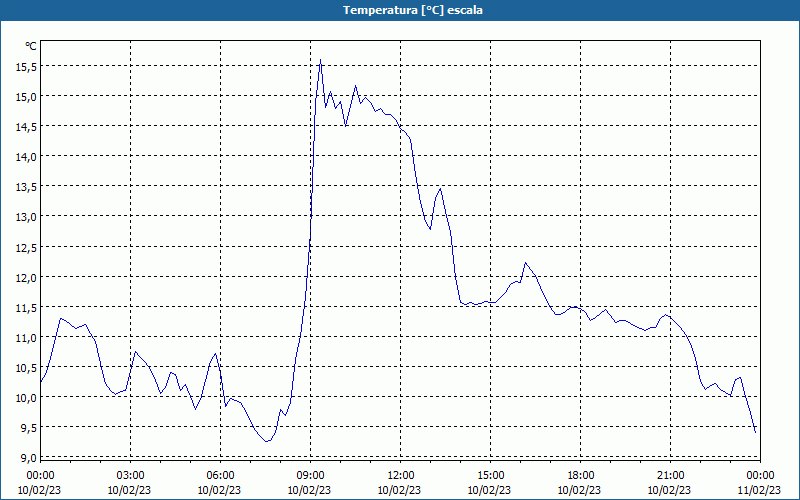Click the "03:00" time label

click(130, 476)
